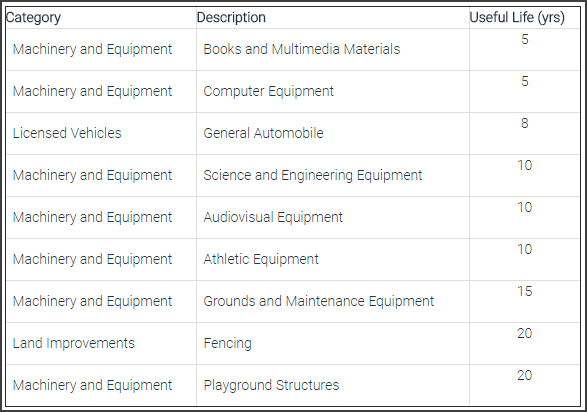The width and height of the screenshot is (587, 412).
Task: Click the Fencing description cell
Action: tap(227, 343)
